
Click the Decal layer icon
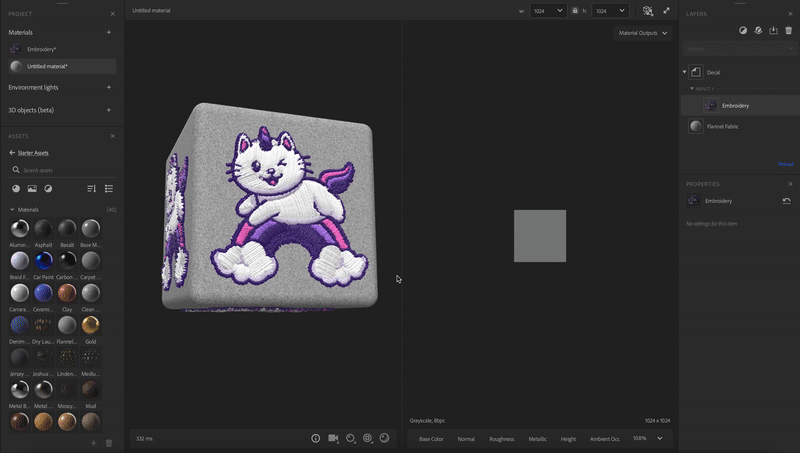click(x=696, y=72)
